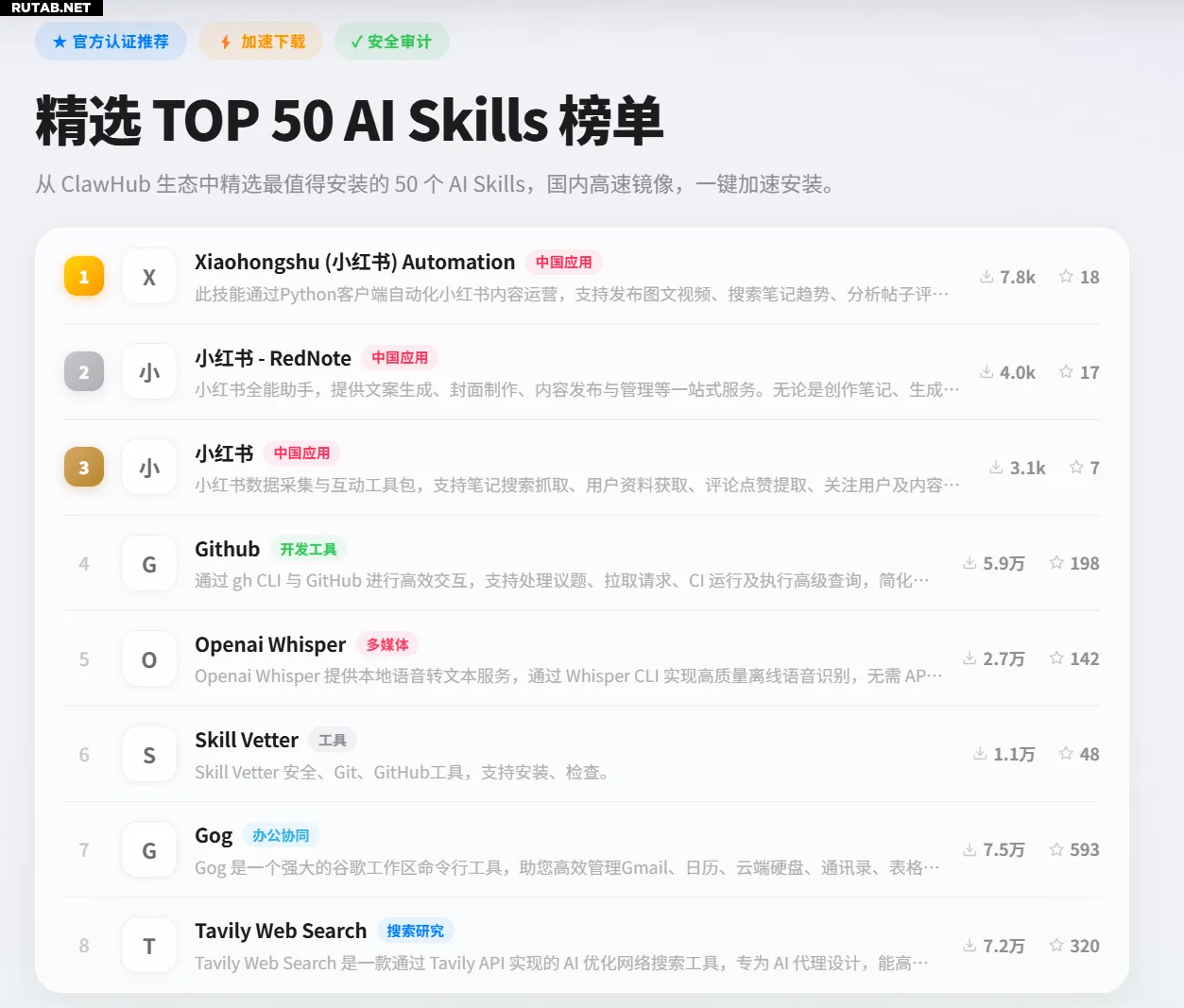Click star icon next to 320 on Tavily

click(1056, 945)
